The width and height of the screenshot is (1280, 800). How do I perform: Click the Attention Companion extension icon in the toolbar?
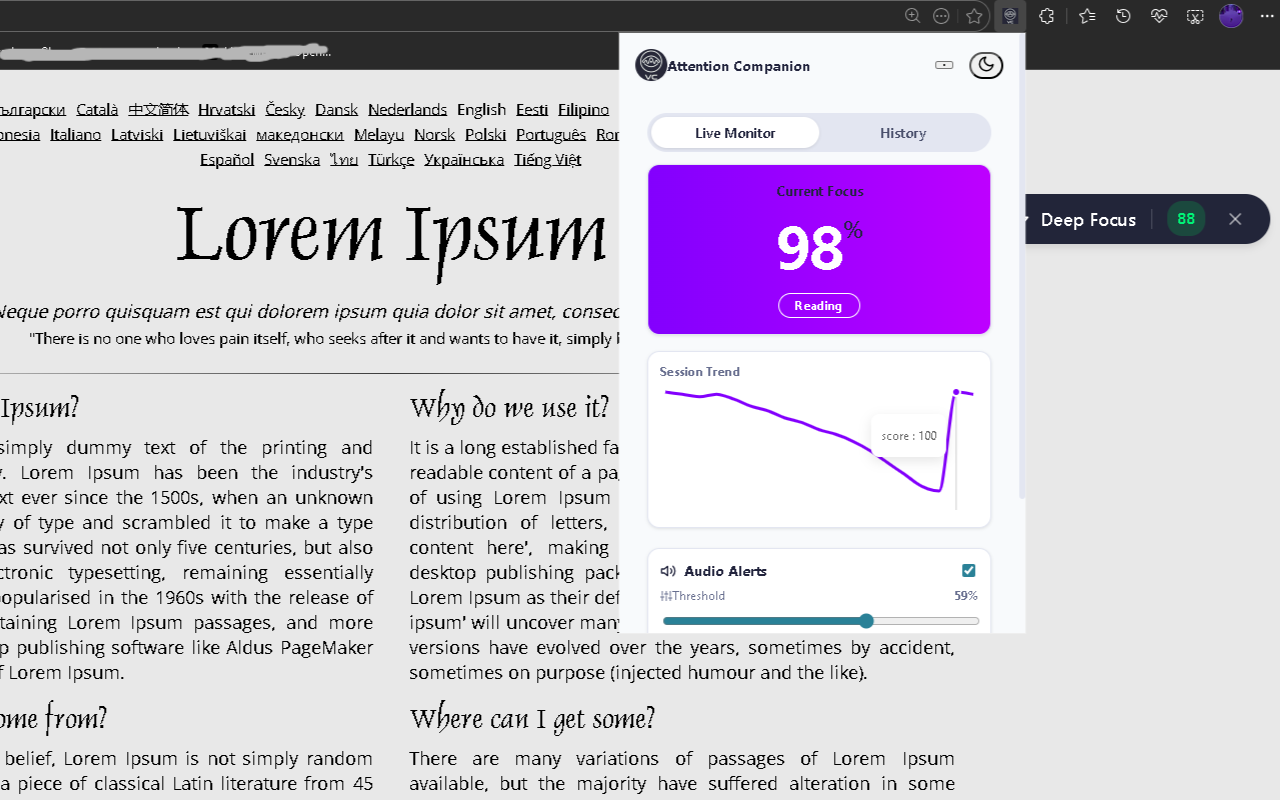point(1009,16)
